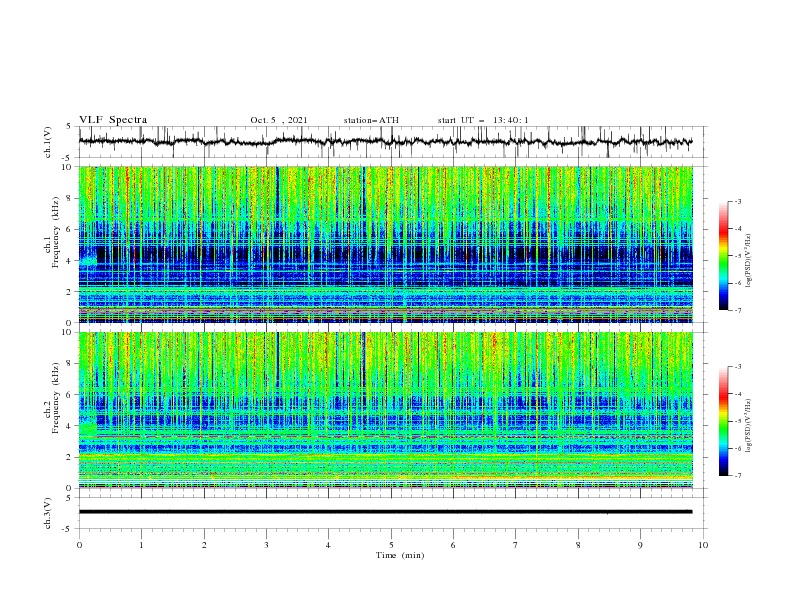Click the time axis tick label '5'
Screen dimensions: 792x612
coord(391,545)
